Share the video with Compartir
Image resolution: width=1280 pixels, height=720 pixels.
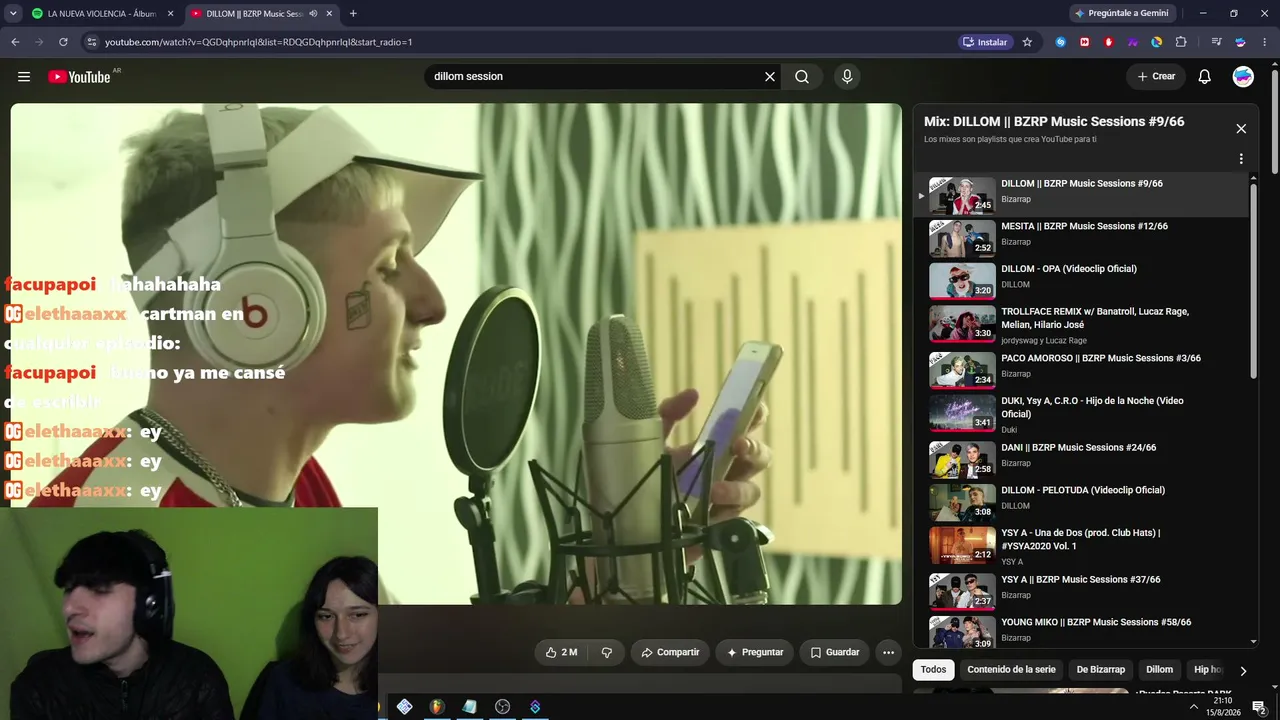pos(670,652)
